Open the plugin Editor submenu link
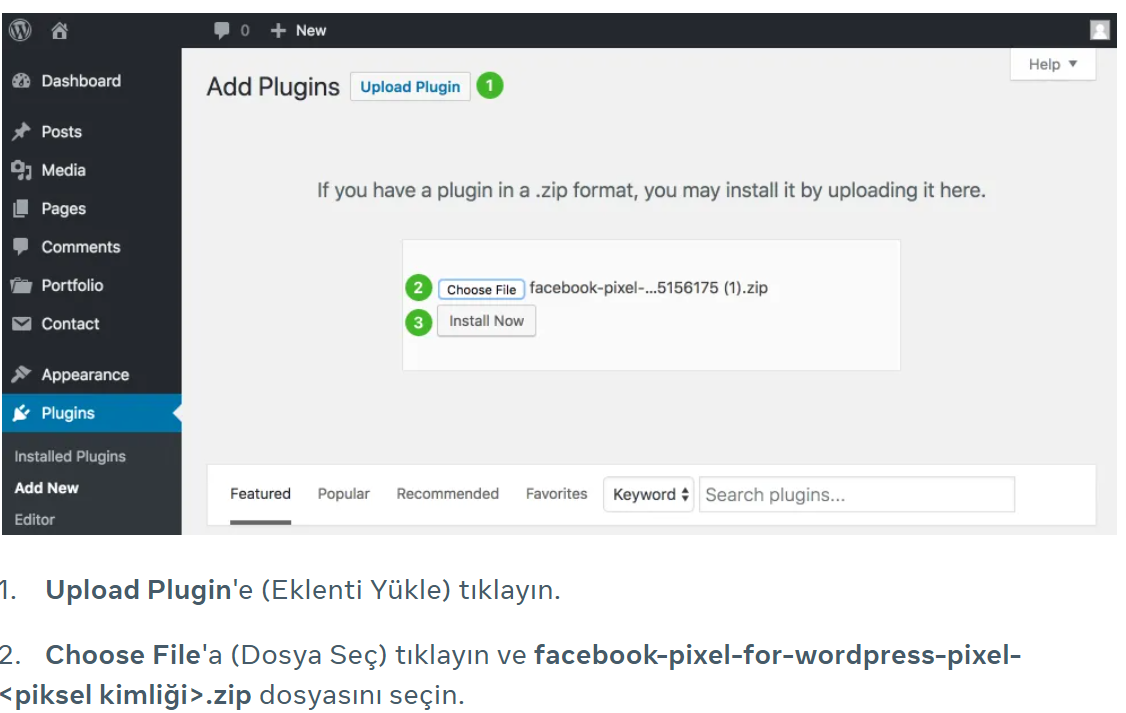Image resolution: width=1126 pixels, height=713 pixels. [x=34, y=520]
